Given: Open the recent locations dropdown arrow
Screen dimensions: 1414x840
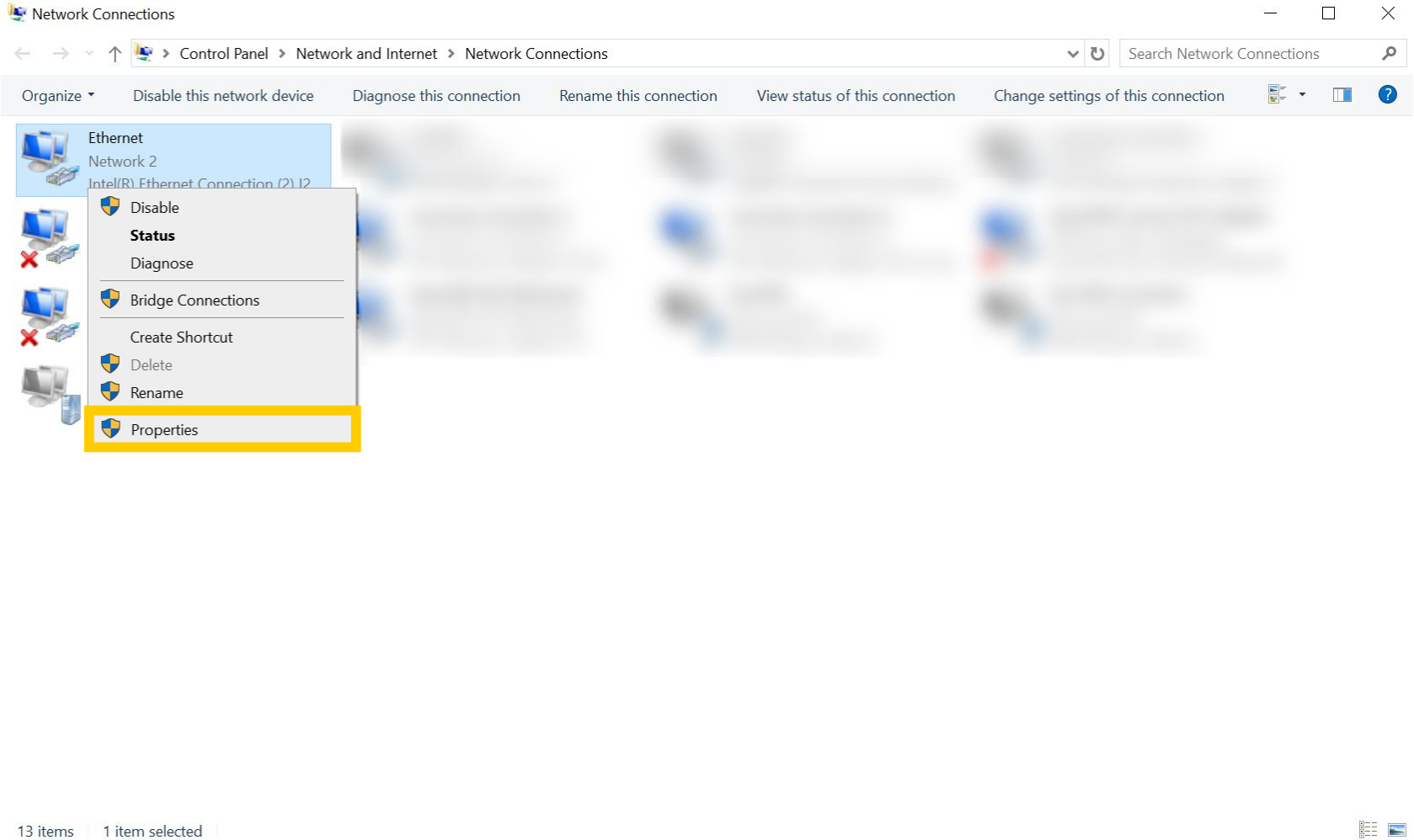Looking at the screenshot, I should [89, 54].
